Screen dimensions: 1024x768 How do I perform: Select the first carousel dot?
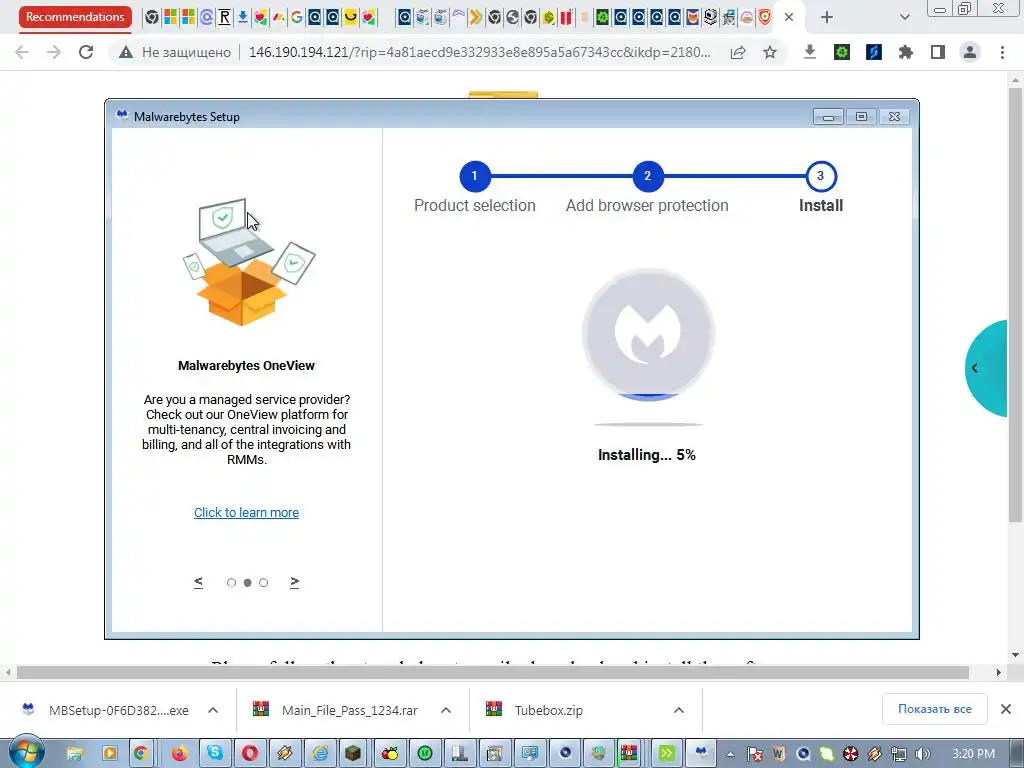click(x=231, y=583)
